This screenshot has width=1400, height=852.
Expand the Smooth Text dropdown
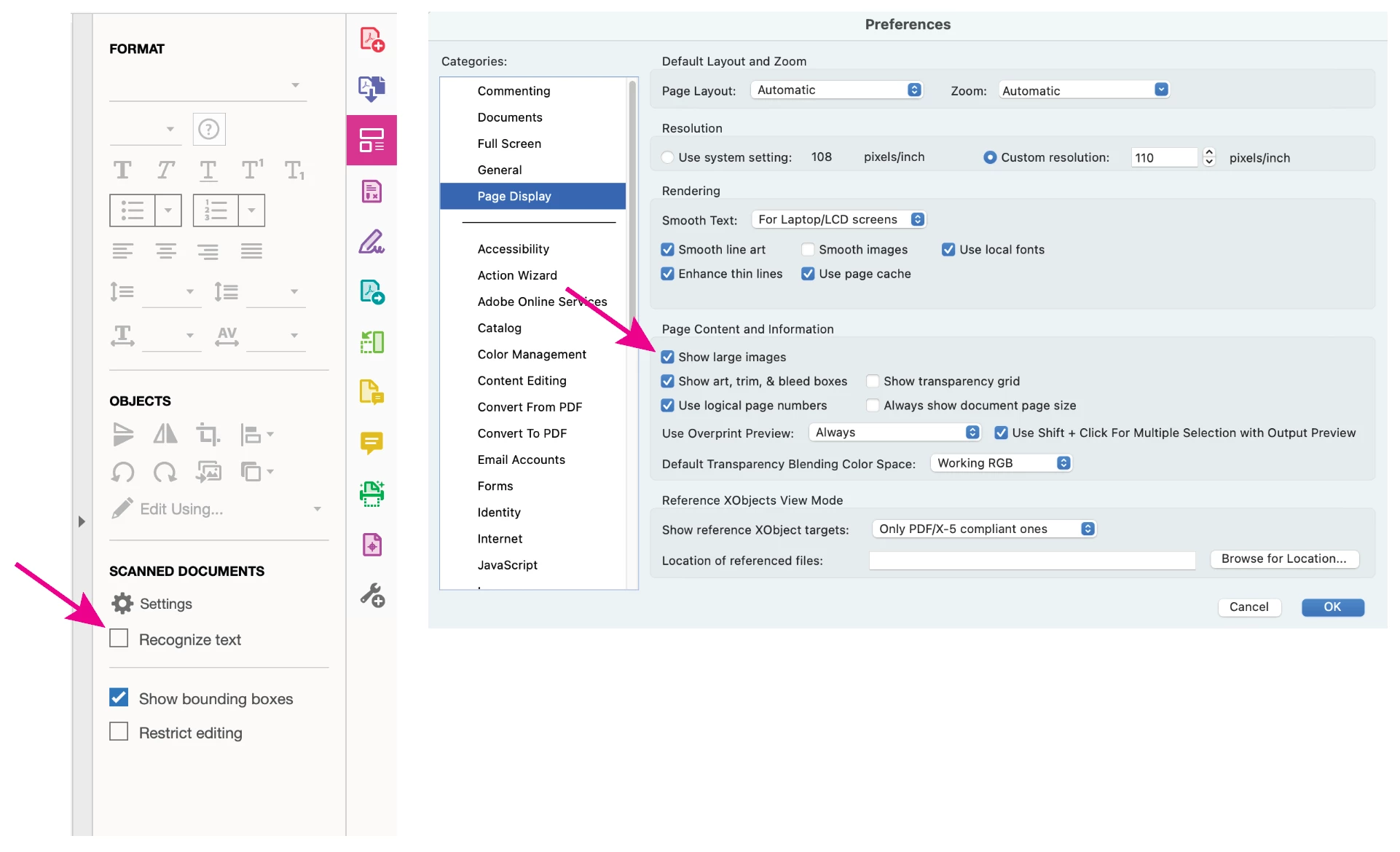838,219
